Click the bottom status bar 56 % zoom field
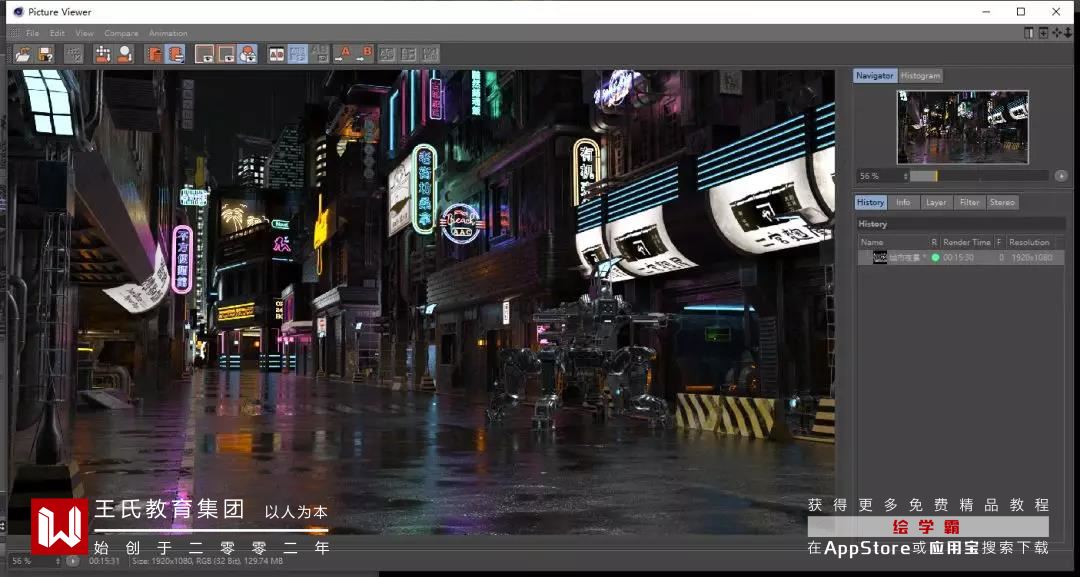The image size is (1080, 577). coord(32,561)
